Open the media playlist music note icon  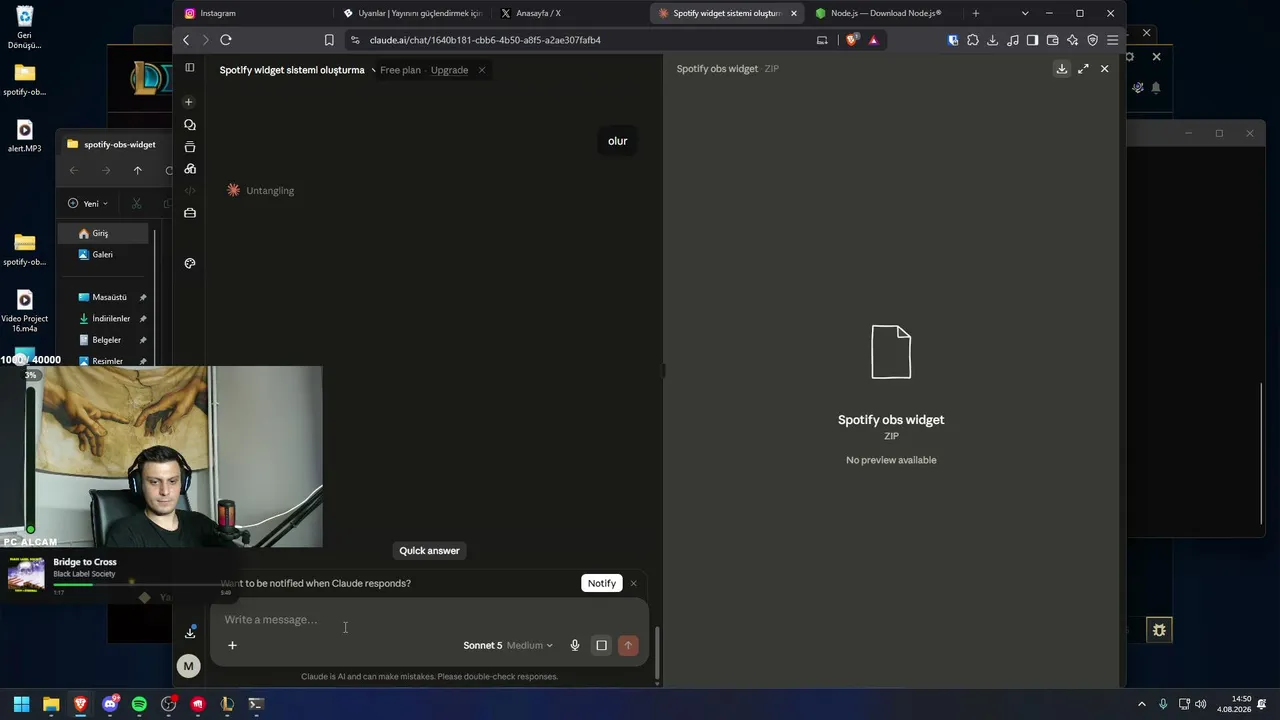click(1013, 40)
